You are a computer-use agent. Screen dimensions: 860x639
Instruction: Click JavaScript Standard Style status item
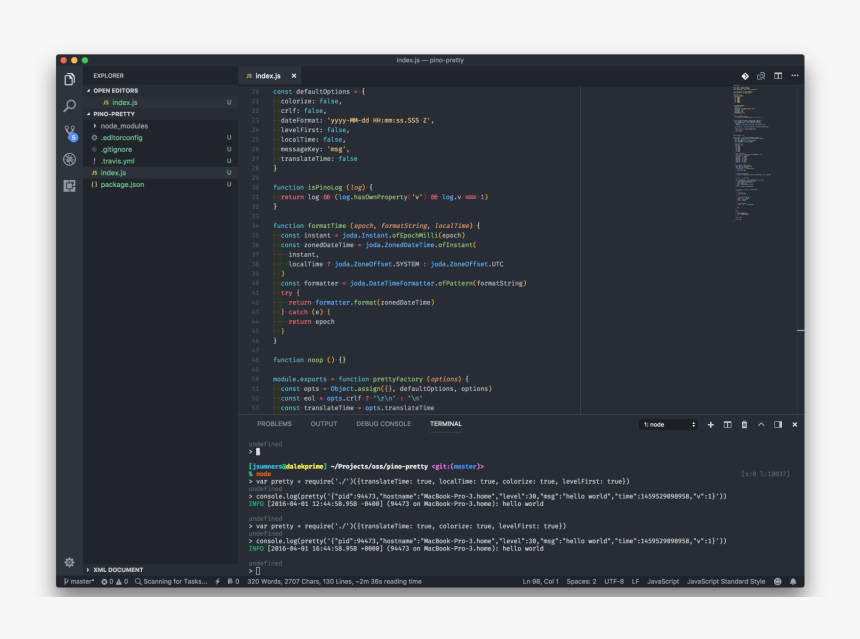click(x=726, y=581)
